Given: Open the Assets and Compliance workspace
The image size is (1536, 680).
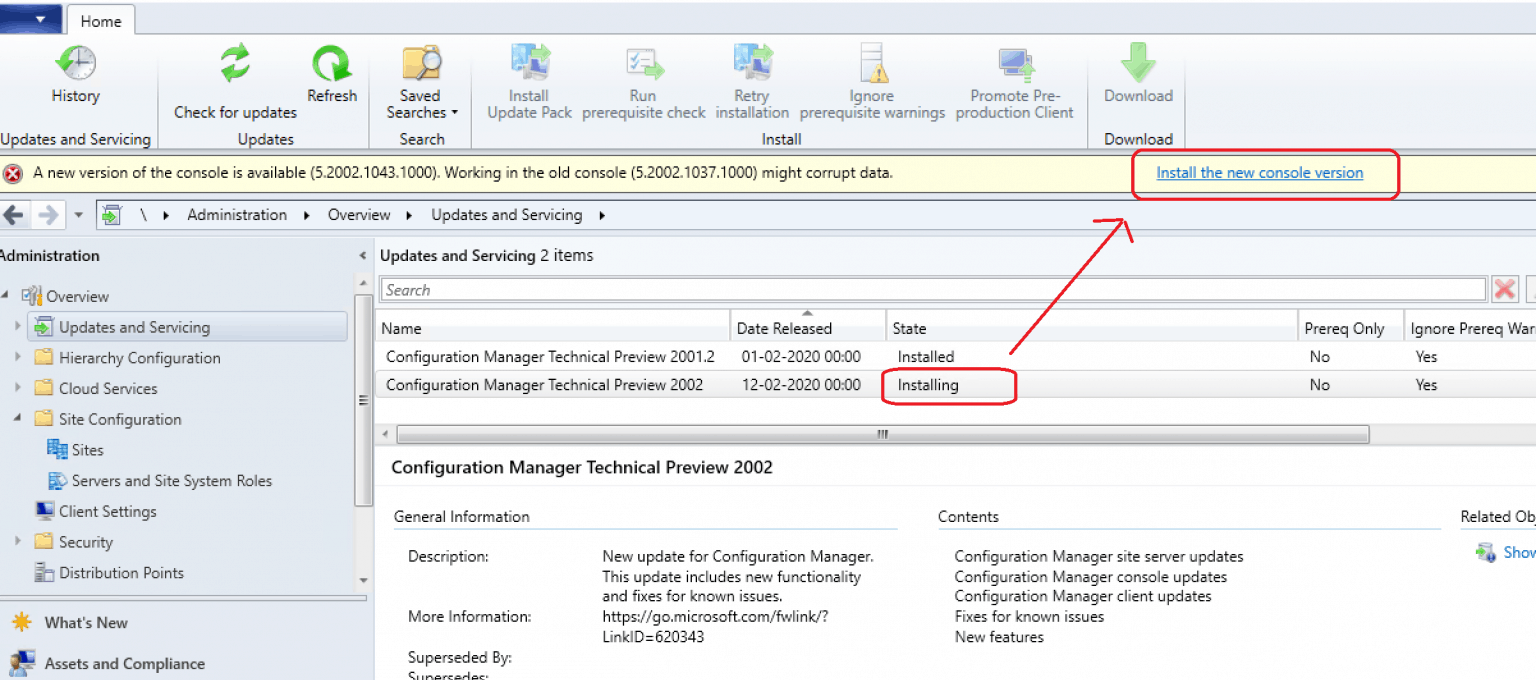Looking at the screenshot, I should pos(124,663).
